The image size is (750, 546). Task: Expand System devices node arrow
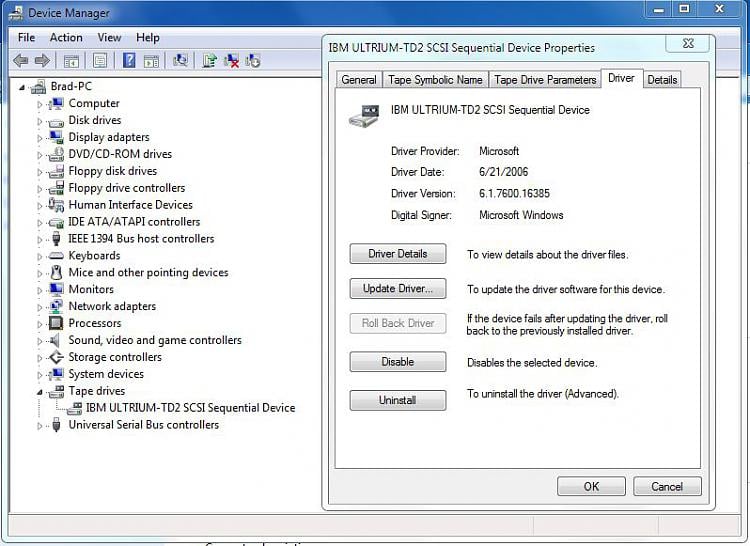pos(40,374)
